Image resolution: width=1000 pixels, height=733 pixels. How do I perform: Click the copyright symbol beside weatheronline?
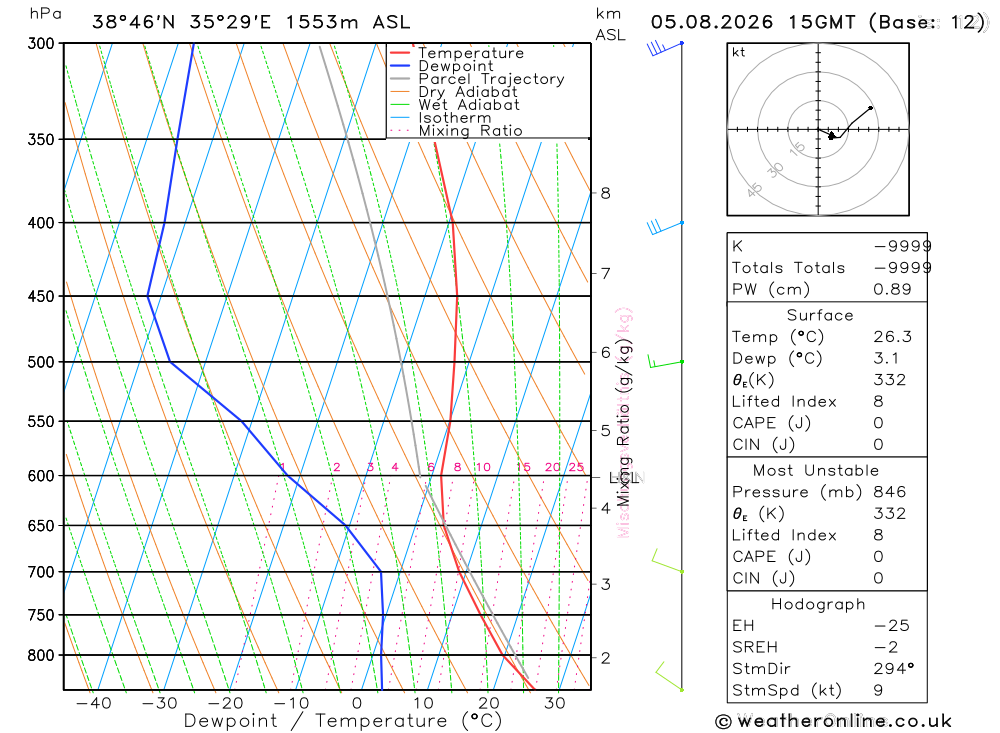(723, 722)
